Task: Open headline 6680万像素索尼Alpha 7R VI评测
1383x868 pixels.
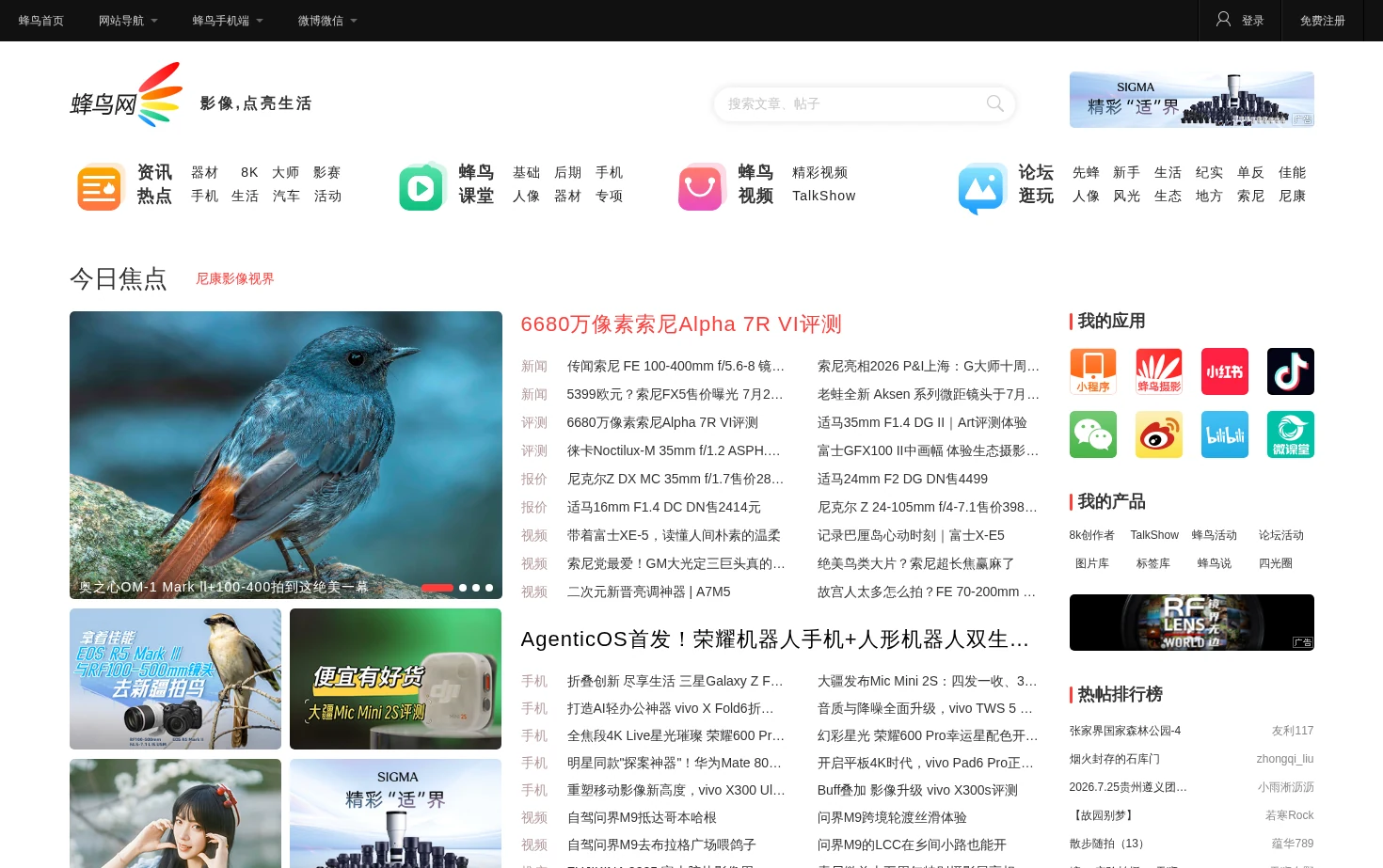Action: (x=681, y=324)
